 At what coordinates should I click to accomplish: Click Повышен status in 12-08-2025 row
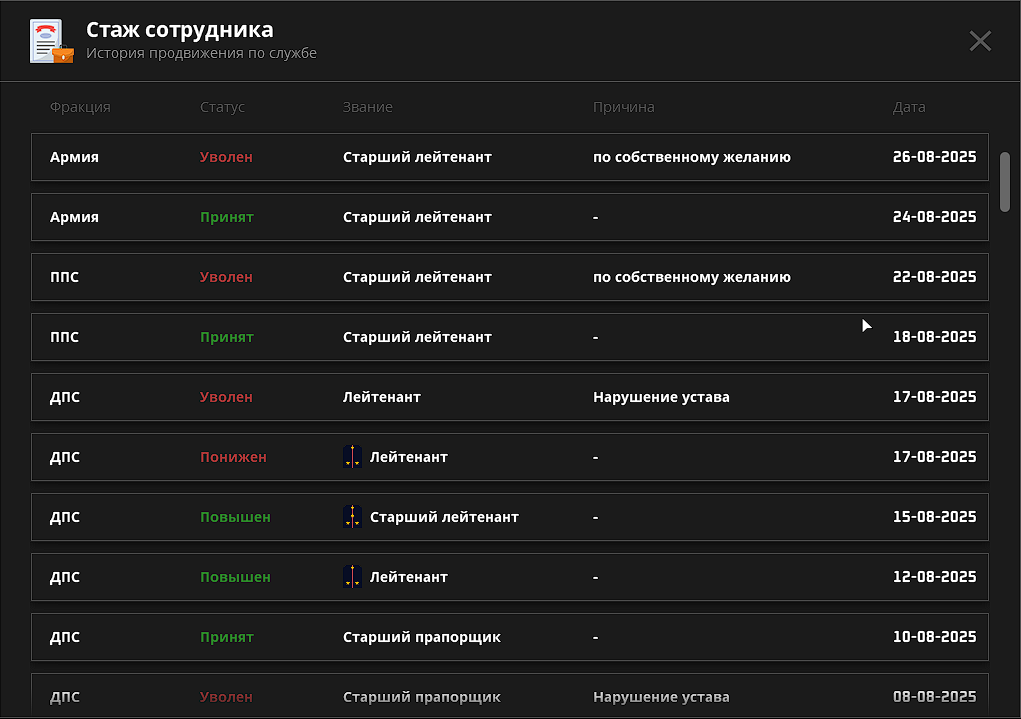tap(235, 576)
